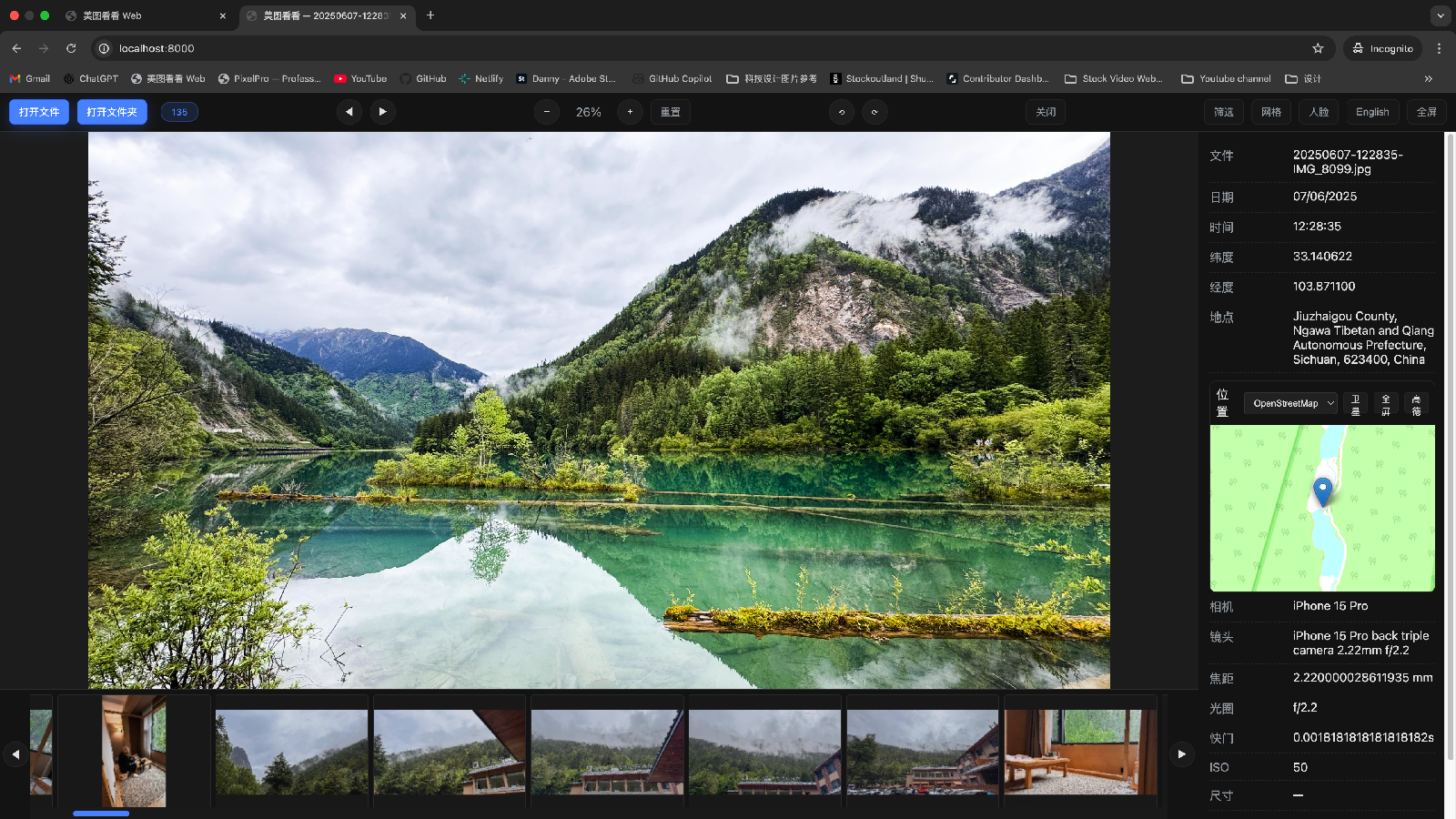Switch map to 卫星 satellite view

(x=1355, y=404)
